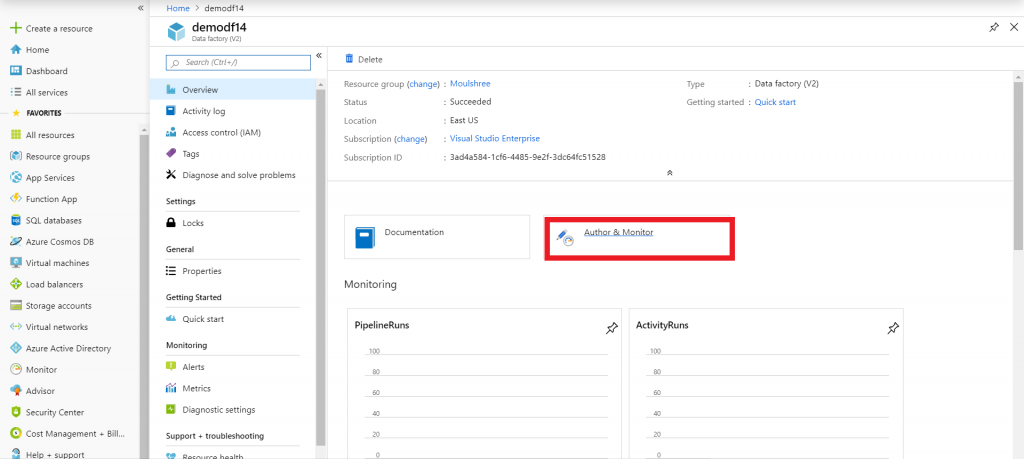The height and width of the screenshot is (459, 1024).
Task: Select Overview in the resource menu
Action: (x=232, y=89)
